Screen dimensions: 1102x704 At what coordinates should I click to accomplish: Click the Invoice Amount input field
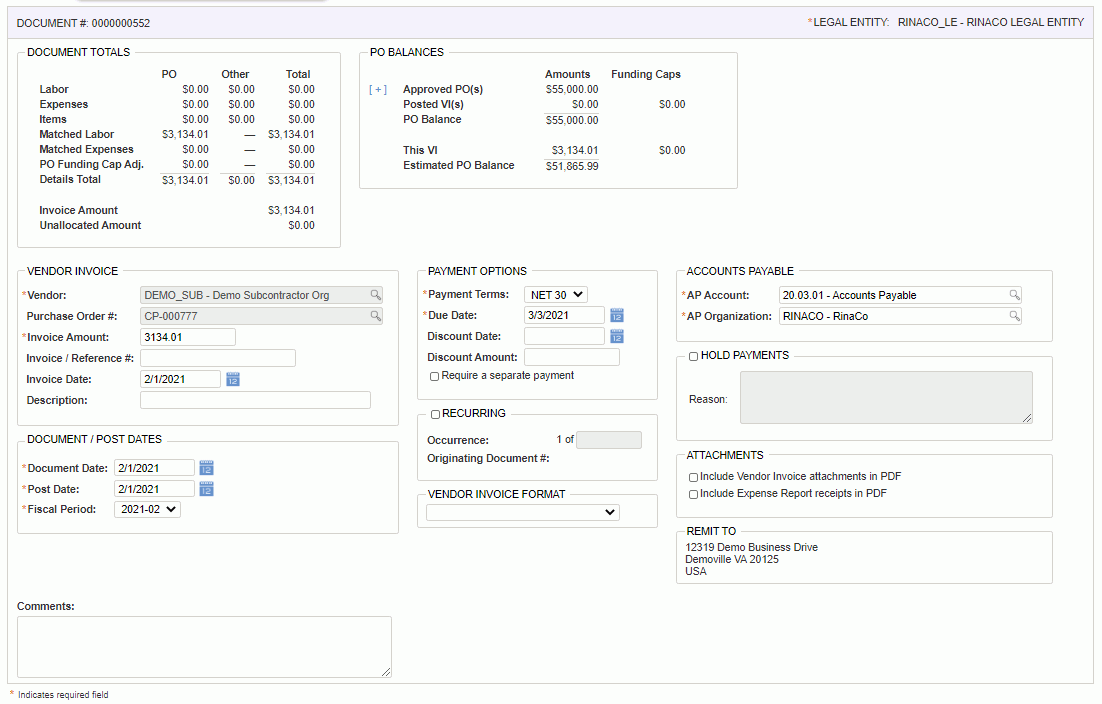click(188, 337)
